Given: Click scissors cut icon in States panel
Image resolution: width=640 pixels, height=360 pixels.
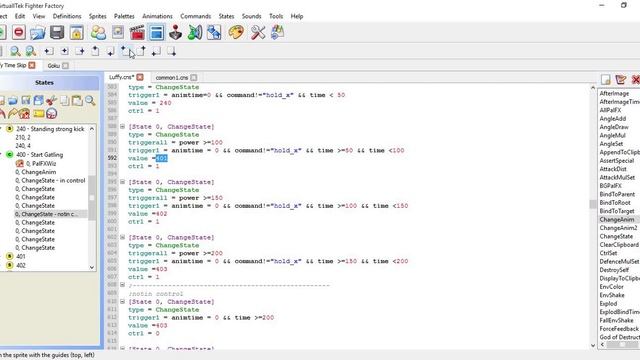Looking at the screenshot, I should 51,100.
